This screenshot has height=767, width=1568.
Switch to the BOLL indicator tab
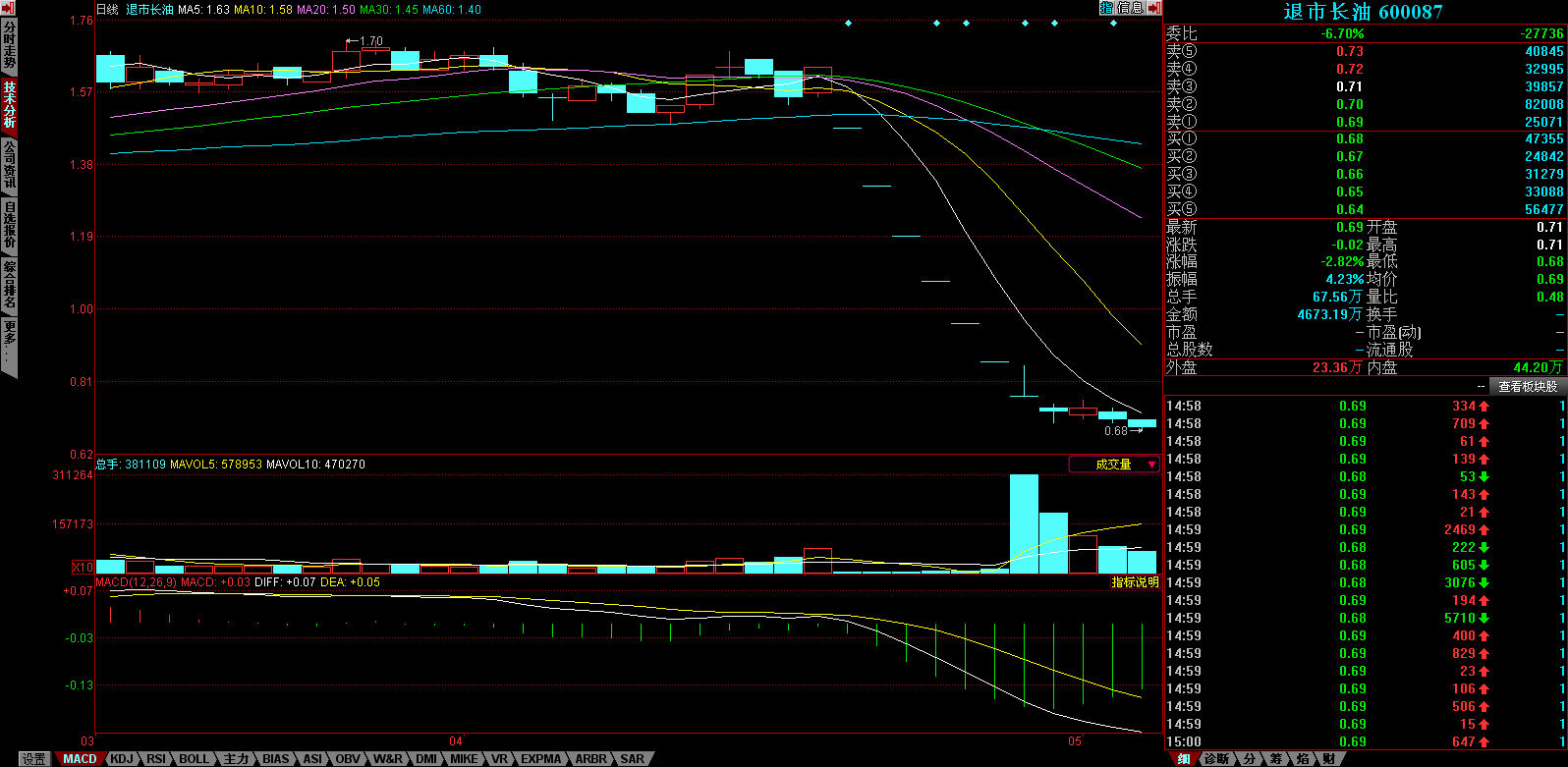[x=194, y=759]
